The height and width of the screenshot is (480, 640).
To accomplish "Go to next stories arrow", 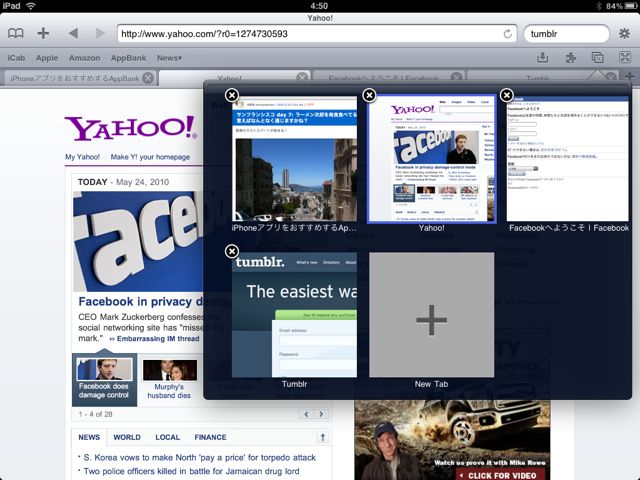I will point(321,414).
